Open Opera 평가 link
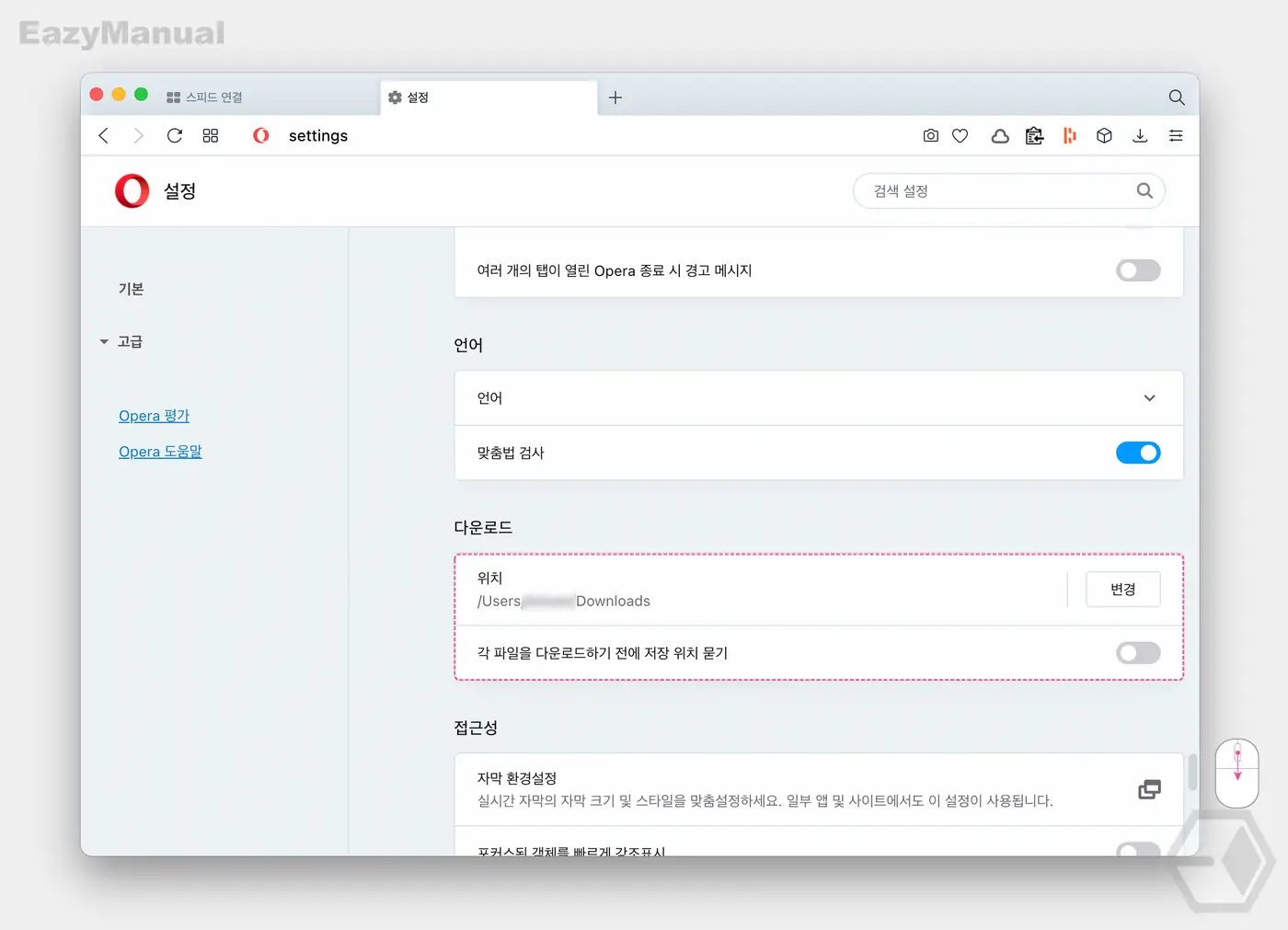The width and height of the screenshot is (1288, 930). pos(154,416)
